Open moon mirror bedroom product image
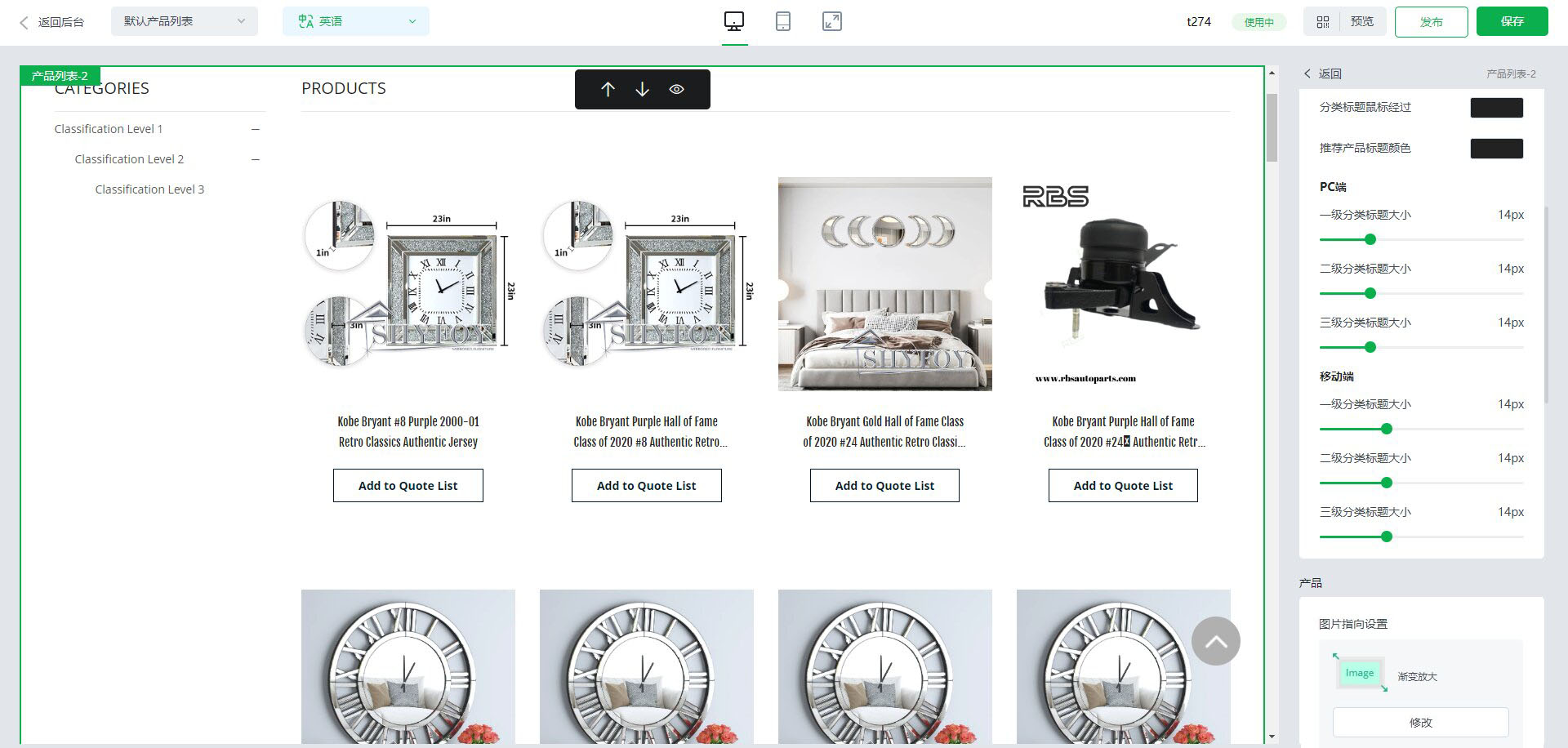 pyautogui.click(x=885, y=284)
